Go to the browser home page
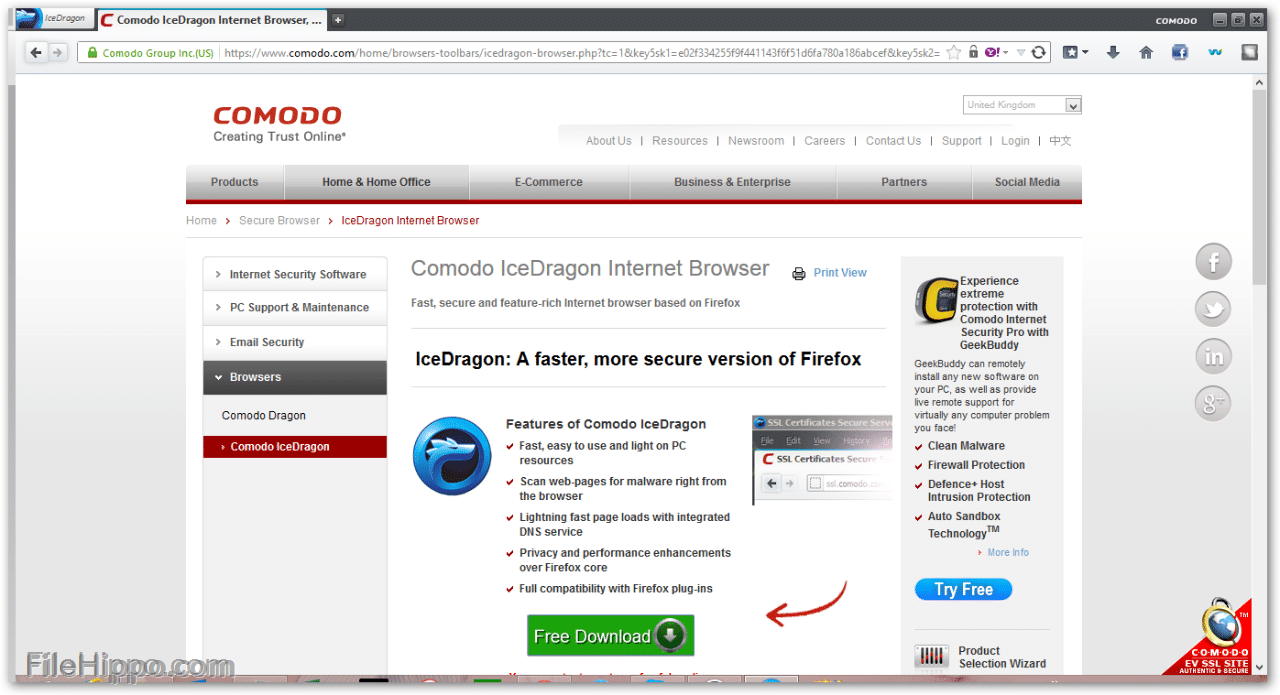This screenshot has width=1280, height=695. tap(1146, 53)
